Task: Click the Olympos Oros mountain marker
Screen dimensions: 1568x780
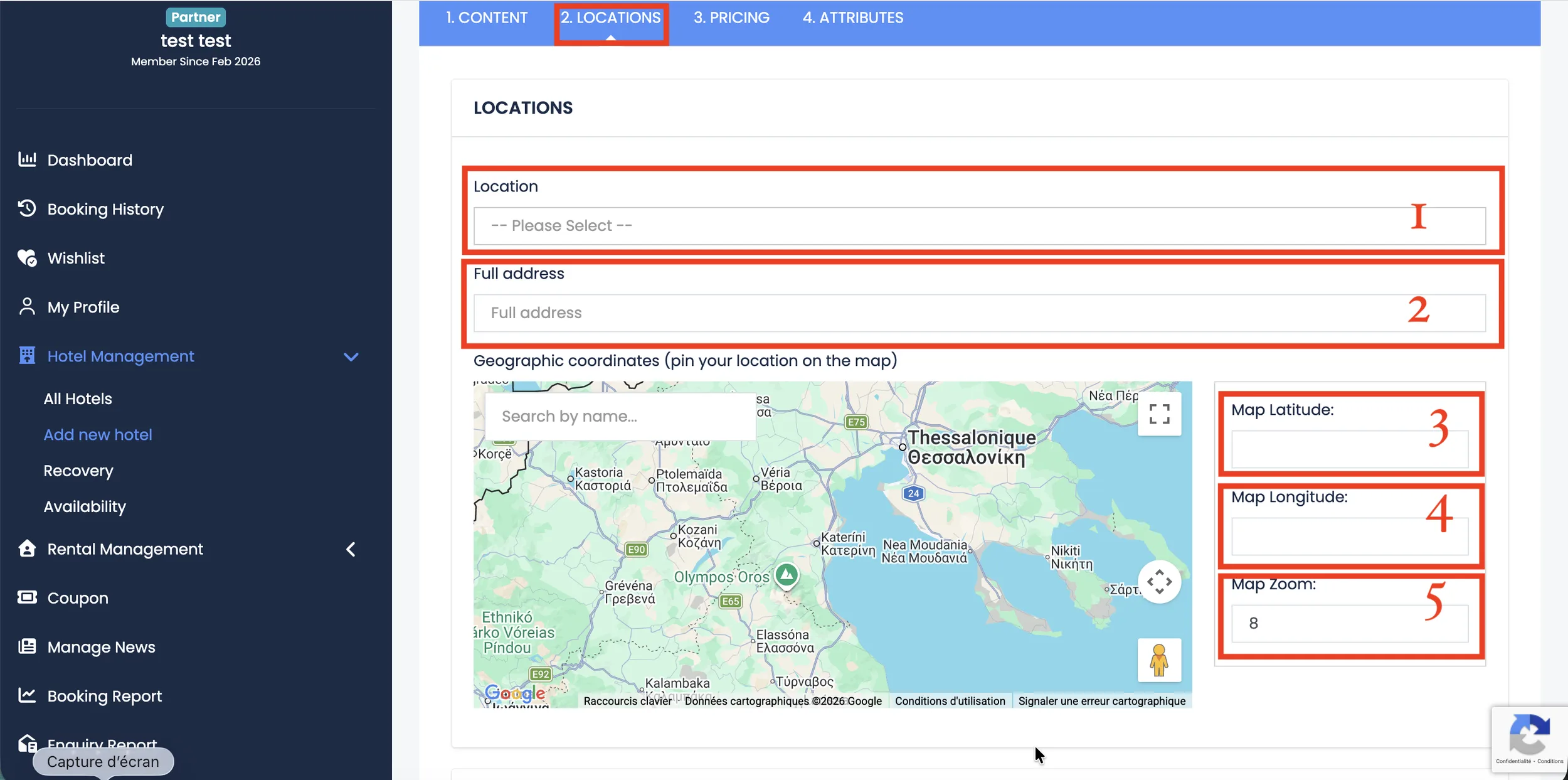Action: coord(787,574)
